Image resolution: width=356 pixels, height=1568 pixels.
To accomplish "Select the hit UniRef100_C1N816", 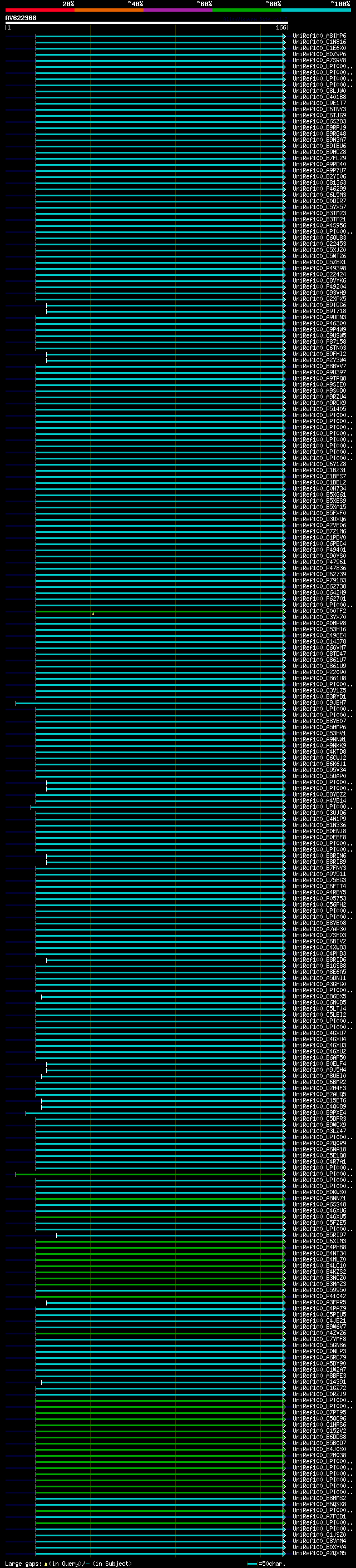I will point(319,42).
